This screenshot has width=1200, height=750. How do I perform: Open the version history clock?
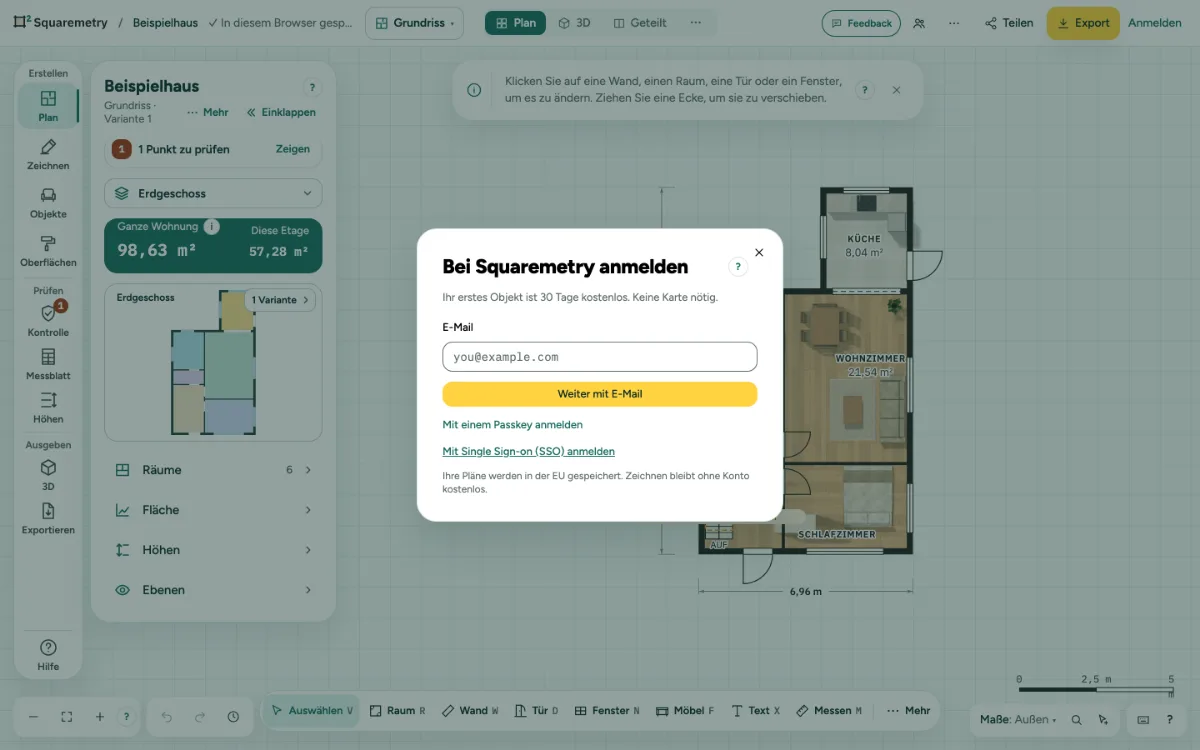pos(233,717)
